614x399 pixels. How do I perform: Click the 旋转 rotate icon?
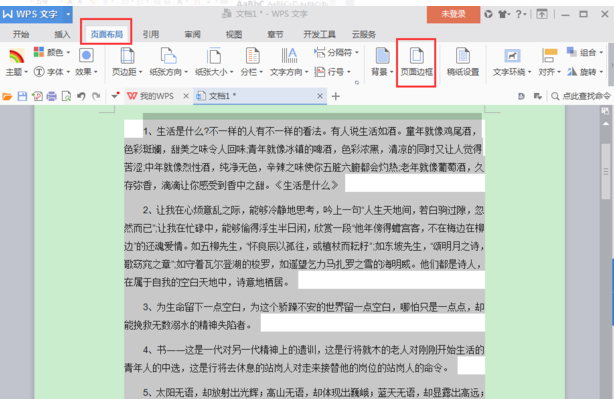pos(572,72)
